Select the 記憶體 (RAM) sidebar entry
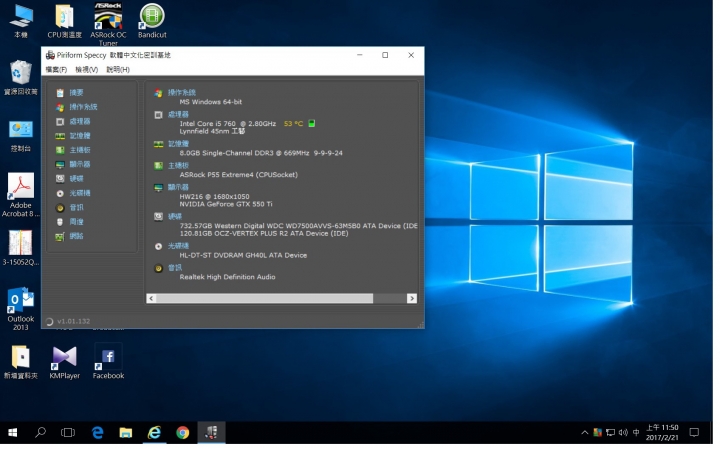Viewport: 720px width, 449px height. (x=73, y=136)
